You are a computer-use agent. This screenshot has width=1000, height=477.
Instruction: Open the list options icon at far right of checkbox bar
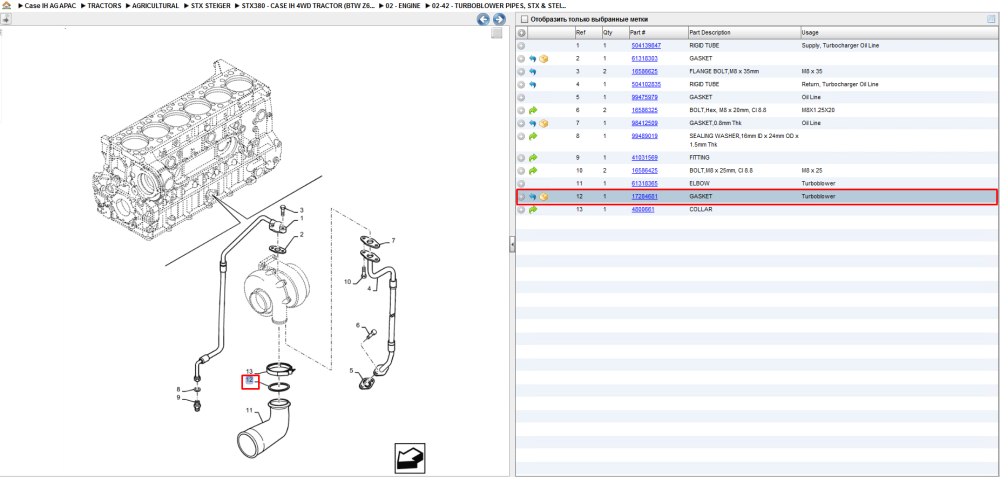991,19
